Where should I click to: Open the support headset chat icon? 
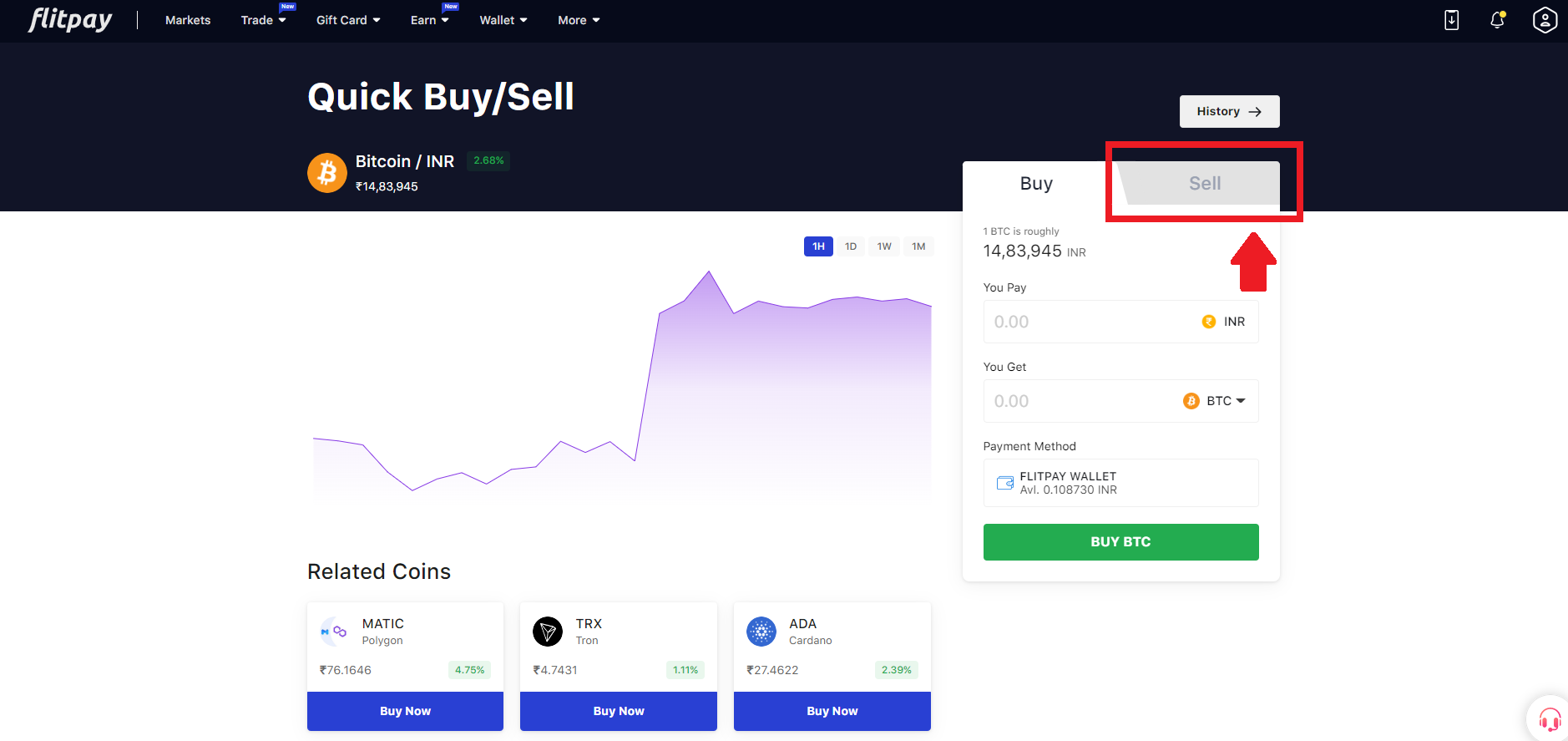click(x=1550, y=719)
